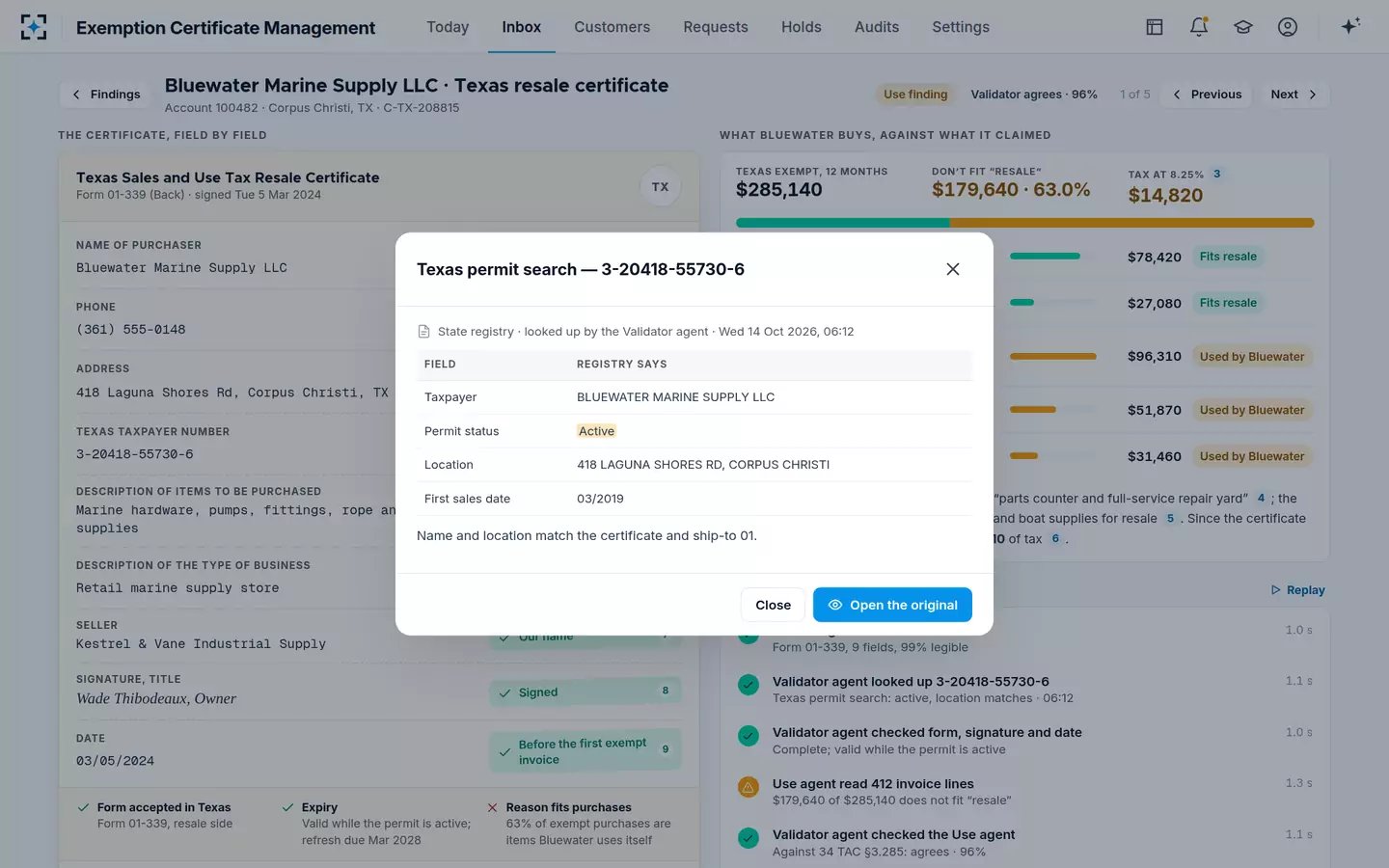Open the Requests tab

716,27
